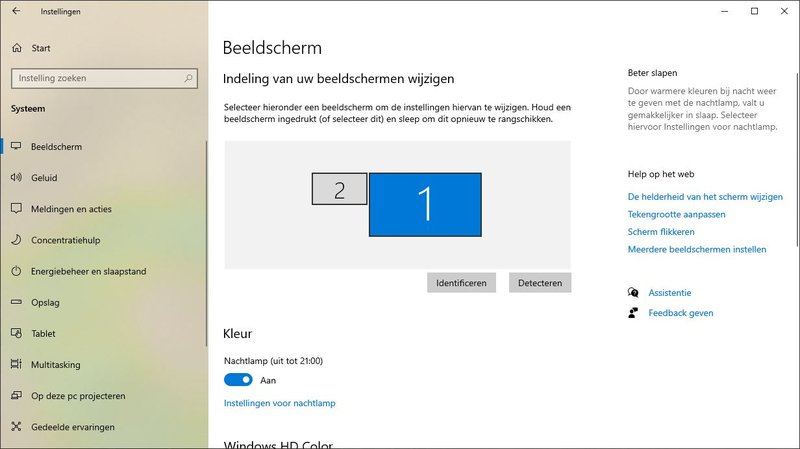Viewport: 800px width, 449px height.
Task: Click the Feedback geven person icon
Action: tap(633, 313)
